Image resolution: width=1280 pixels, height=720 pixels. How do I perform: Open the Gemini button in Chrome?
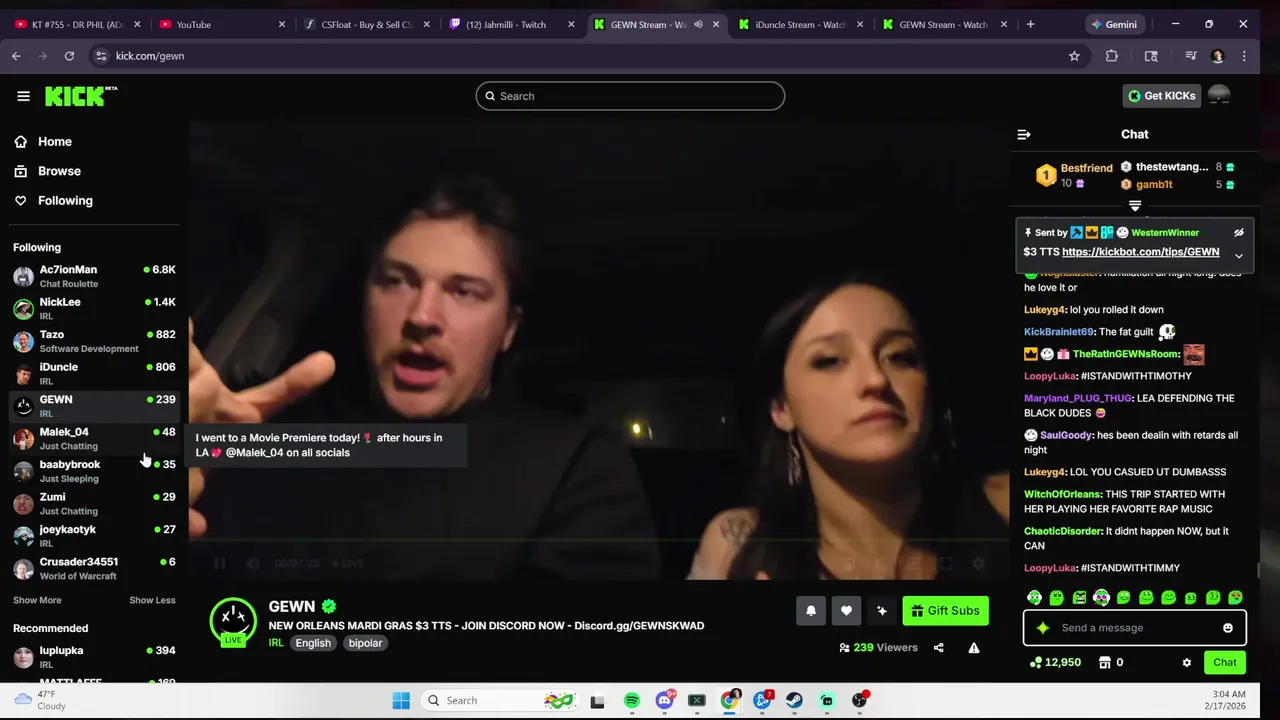pyautogui.click(x=1114, y=24)
